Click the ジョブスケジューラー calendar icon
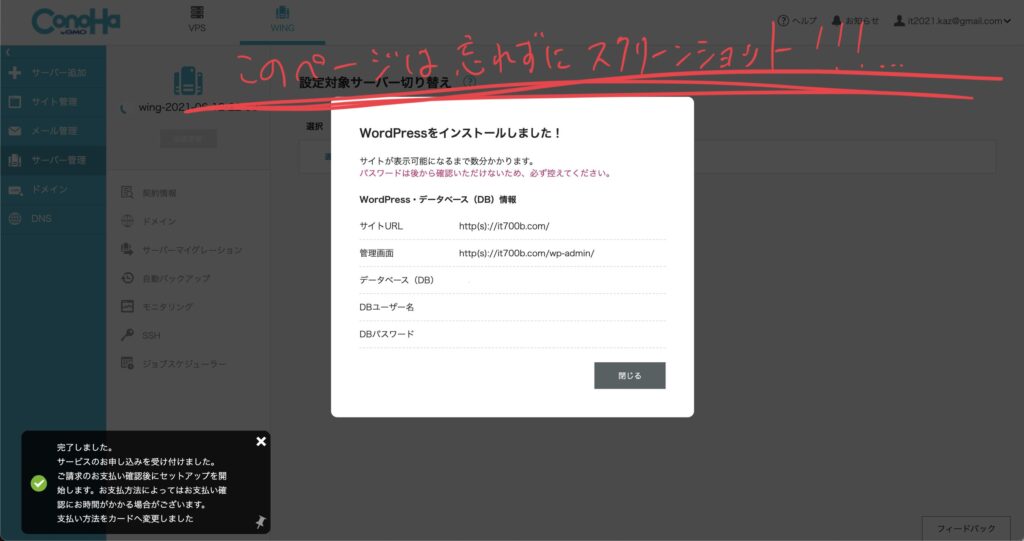1024x541 pixels. point(127,363)
